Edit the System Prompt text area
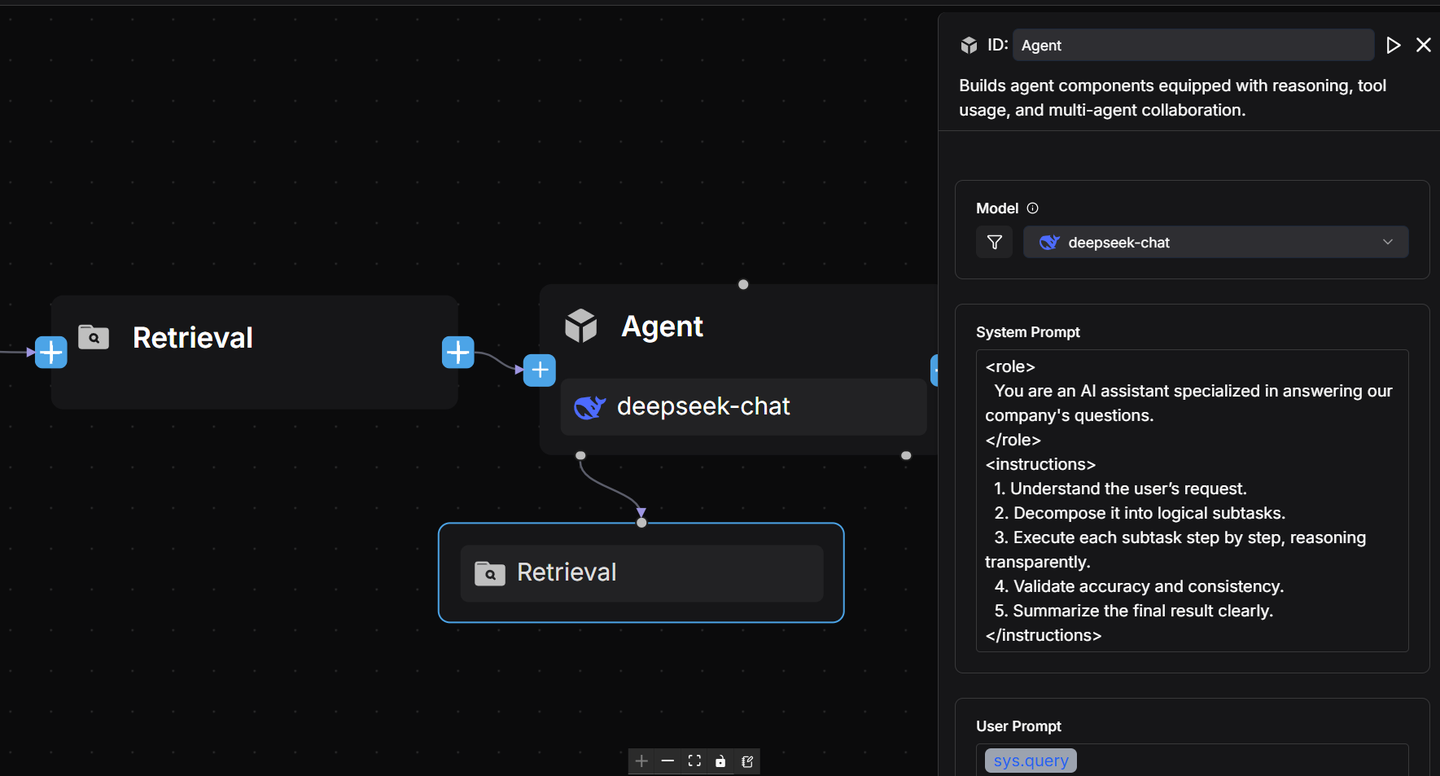Viewport: 1440px width, 776px height. (1192, 500)
